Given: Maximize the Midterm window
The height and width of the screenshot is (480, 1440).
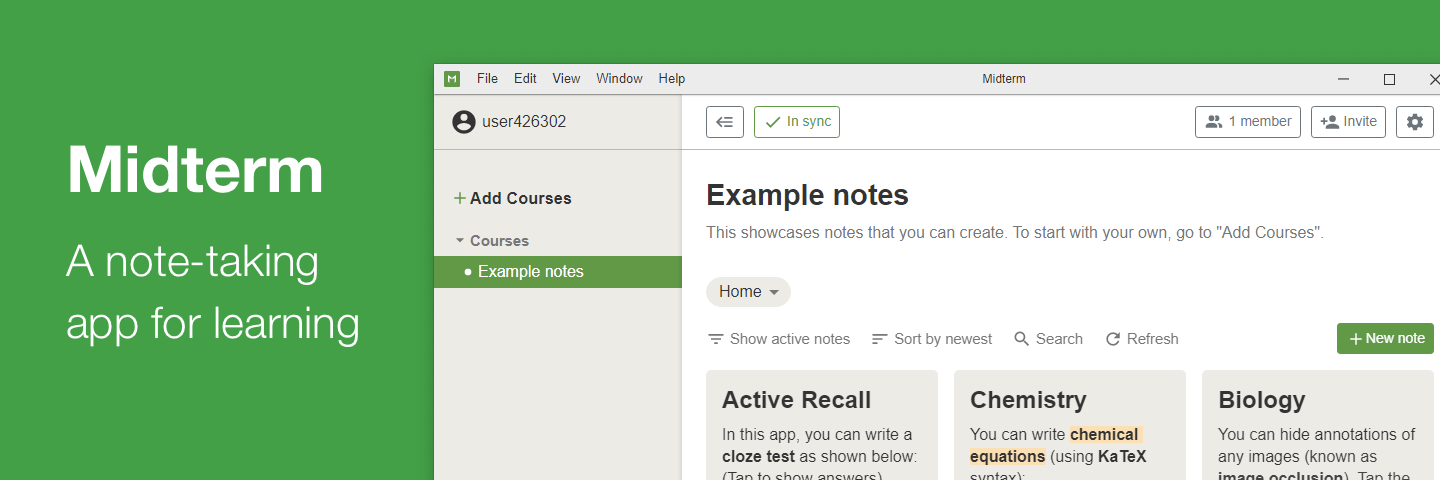Looking at the screenshot, I should pyautogui.click(x=1389, y=79).
